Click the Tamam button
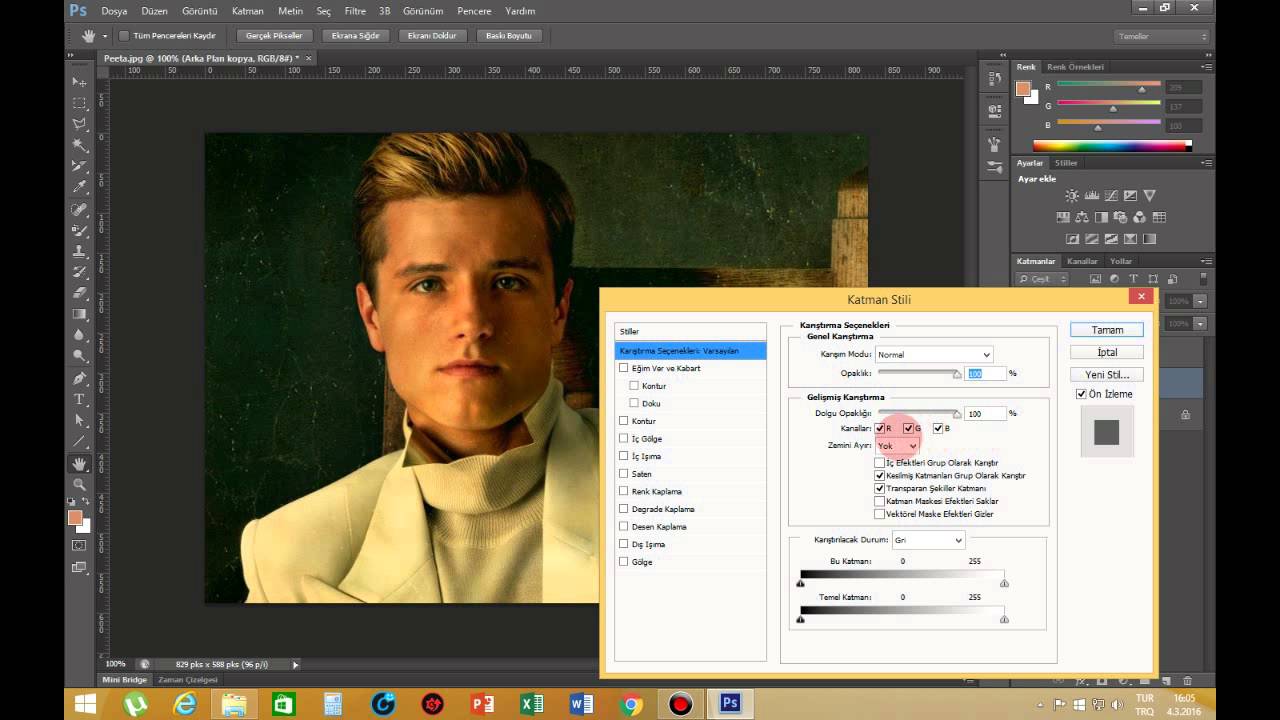The image size is (1280, 720). 1106,330
